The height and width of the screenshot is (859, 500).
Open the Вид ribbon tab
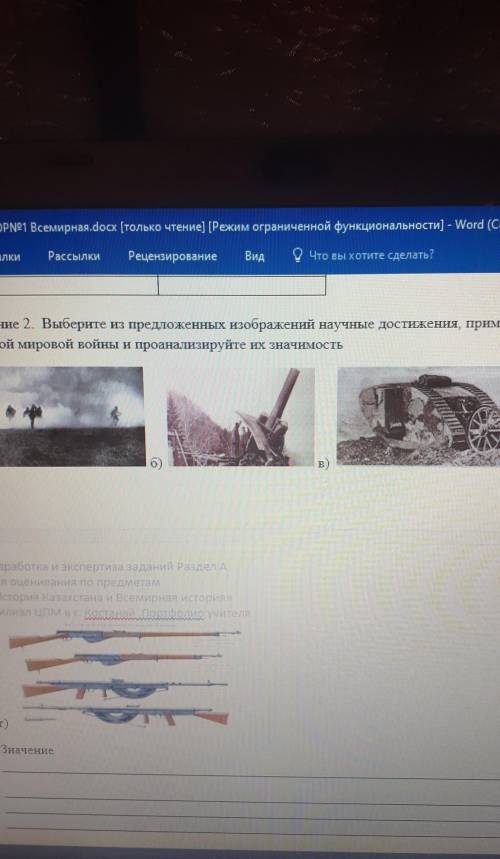255,256
